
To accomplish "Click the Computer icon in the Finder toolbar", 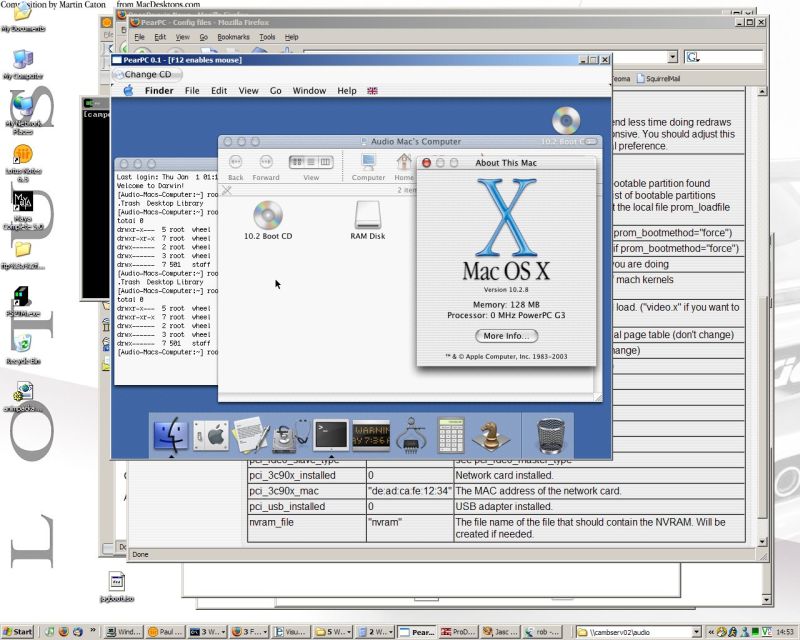I will (366, 160).
